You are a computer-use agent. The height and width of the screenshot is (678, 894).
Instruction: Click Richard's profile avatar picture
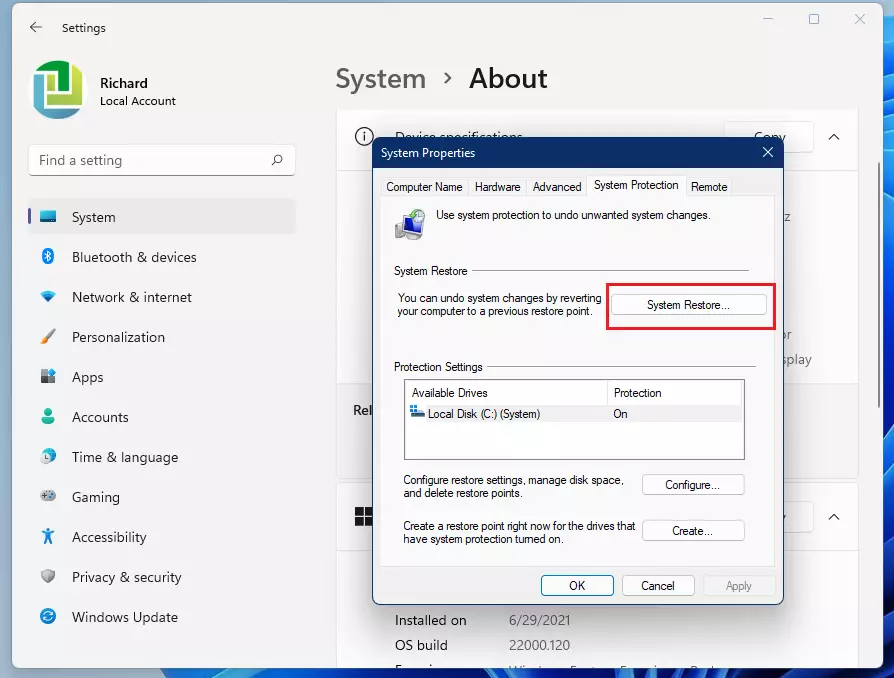point(58,90)
